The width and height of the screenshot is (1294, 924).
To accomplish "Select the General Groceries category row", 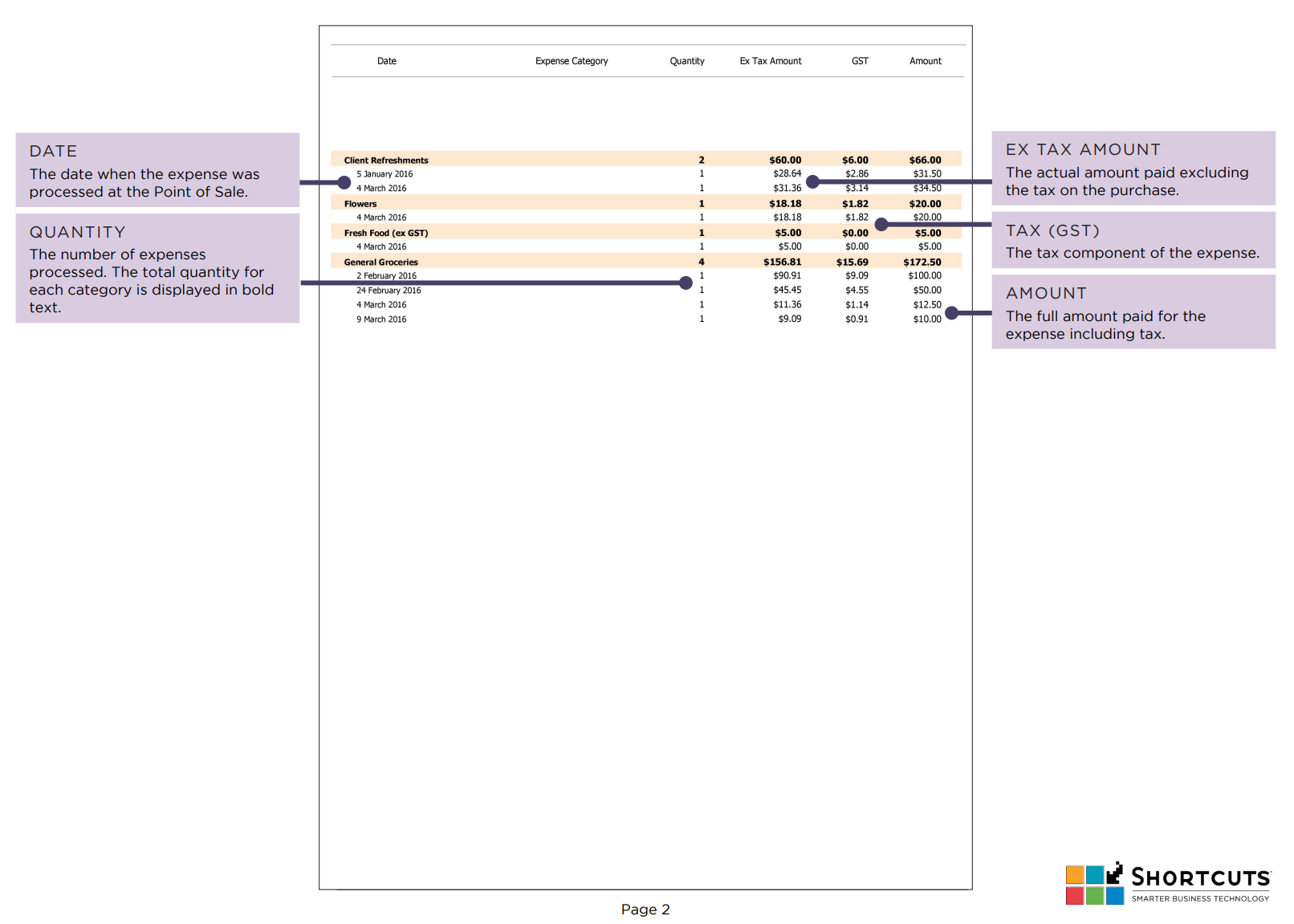I will pos(646,262).
